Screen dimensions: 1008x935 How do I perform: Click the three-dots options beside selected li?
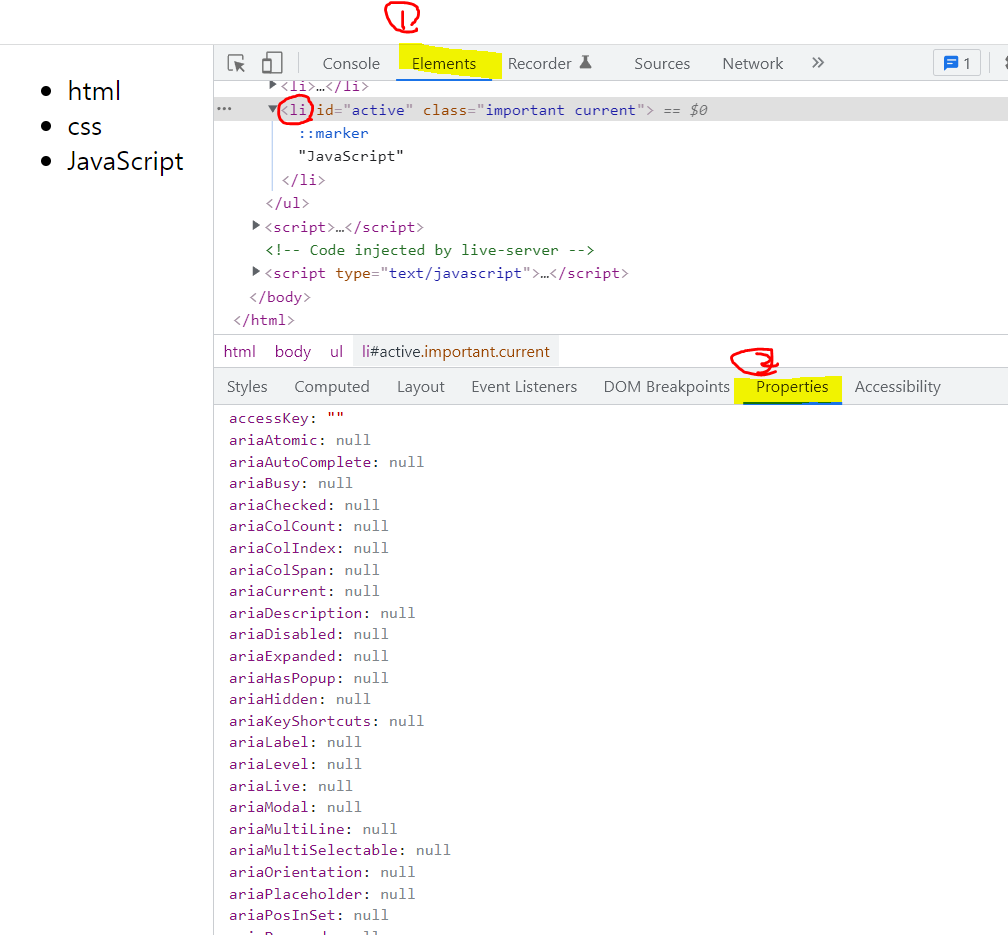click(x=224, y=109)
